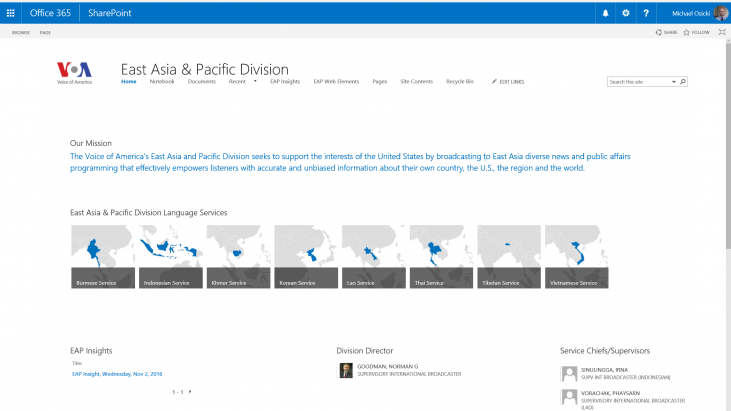The image size is (731, 411).
Task: Click in Search this site field
Action: coord(639,82)
